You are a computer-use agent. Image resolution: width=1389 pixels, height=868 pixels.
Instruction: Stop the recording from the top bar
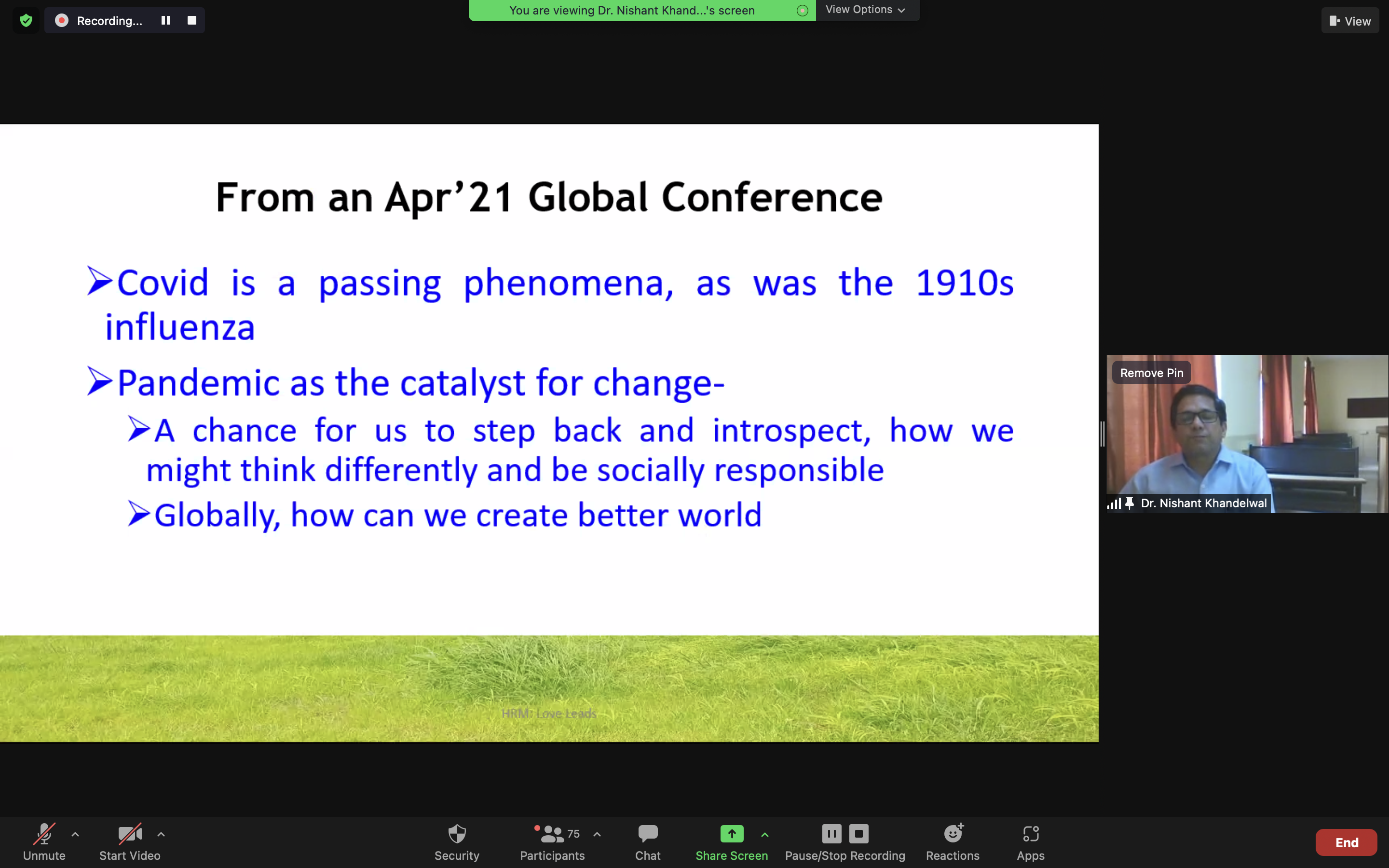tap(192, 21)
